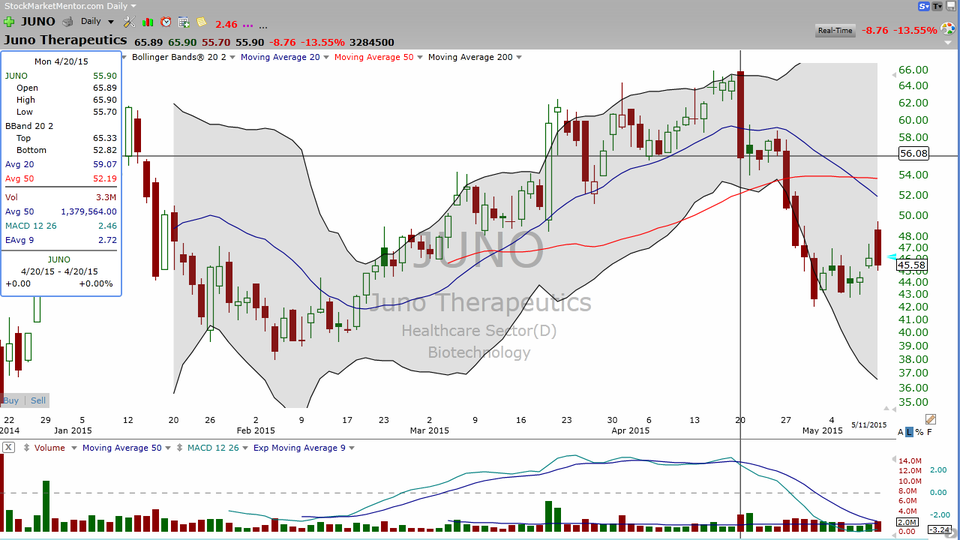Click the Buy button

[11, 400]
